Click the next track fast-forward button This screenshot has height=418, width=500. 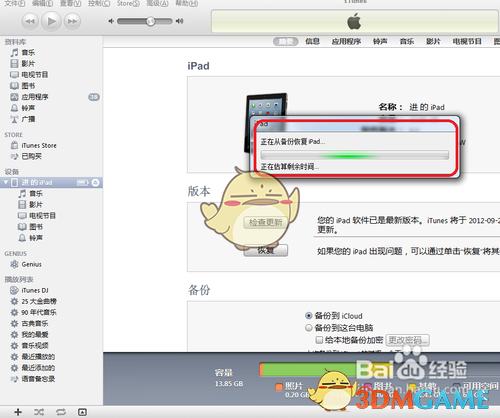click(72, 21)
